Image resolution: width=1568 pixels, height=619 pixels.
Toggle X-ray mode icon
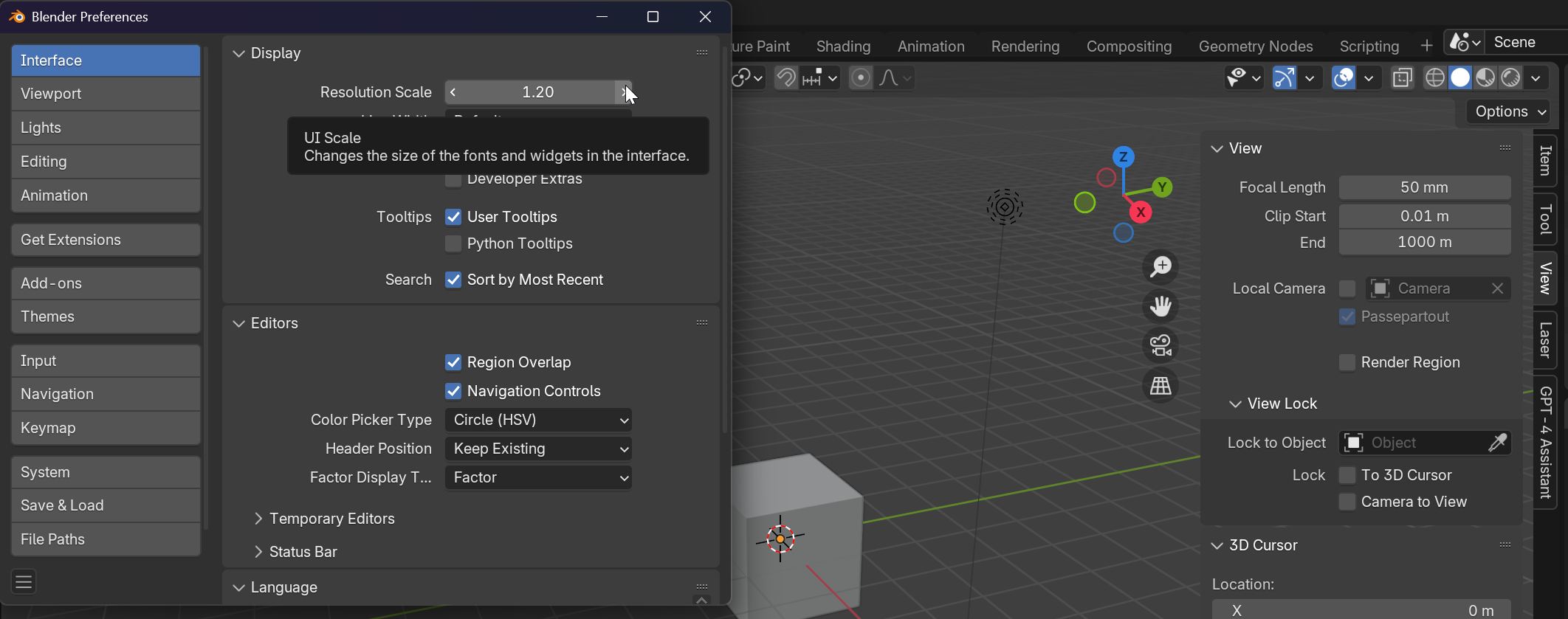(x=1402, y=77)
